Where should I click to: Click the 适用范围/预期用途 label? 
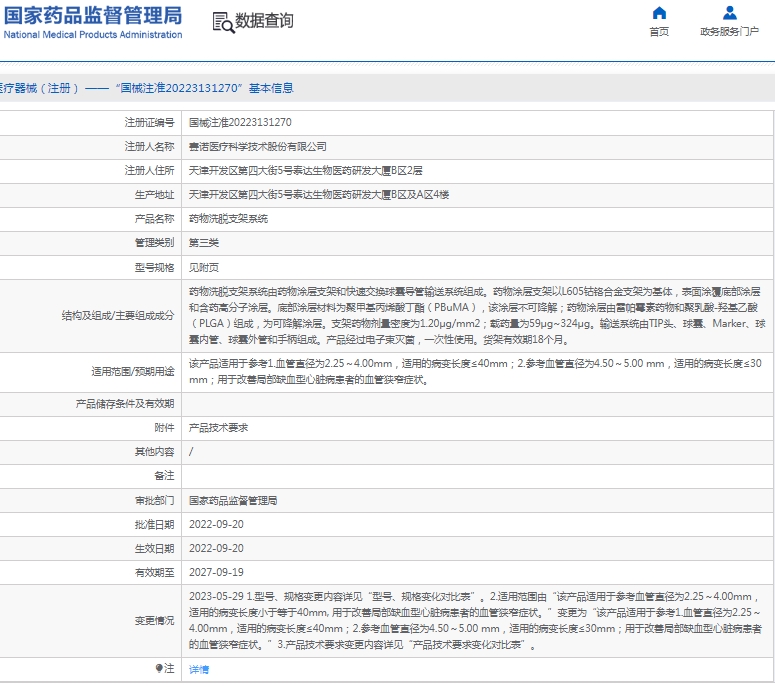(x=132, y=372)
